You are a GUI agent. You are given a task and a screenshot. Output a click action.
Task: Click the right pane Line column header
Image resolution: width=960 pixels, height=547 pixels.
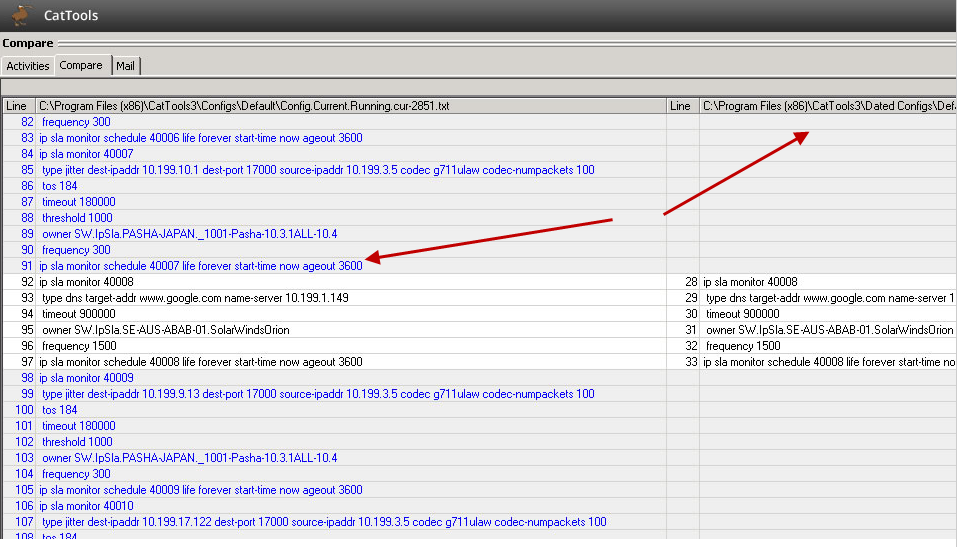pos(683,106)
